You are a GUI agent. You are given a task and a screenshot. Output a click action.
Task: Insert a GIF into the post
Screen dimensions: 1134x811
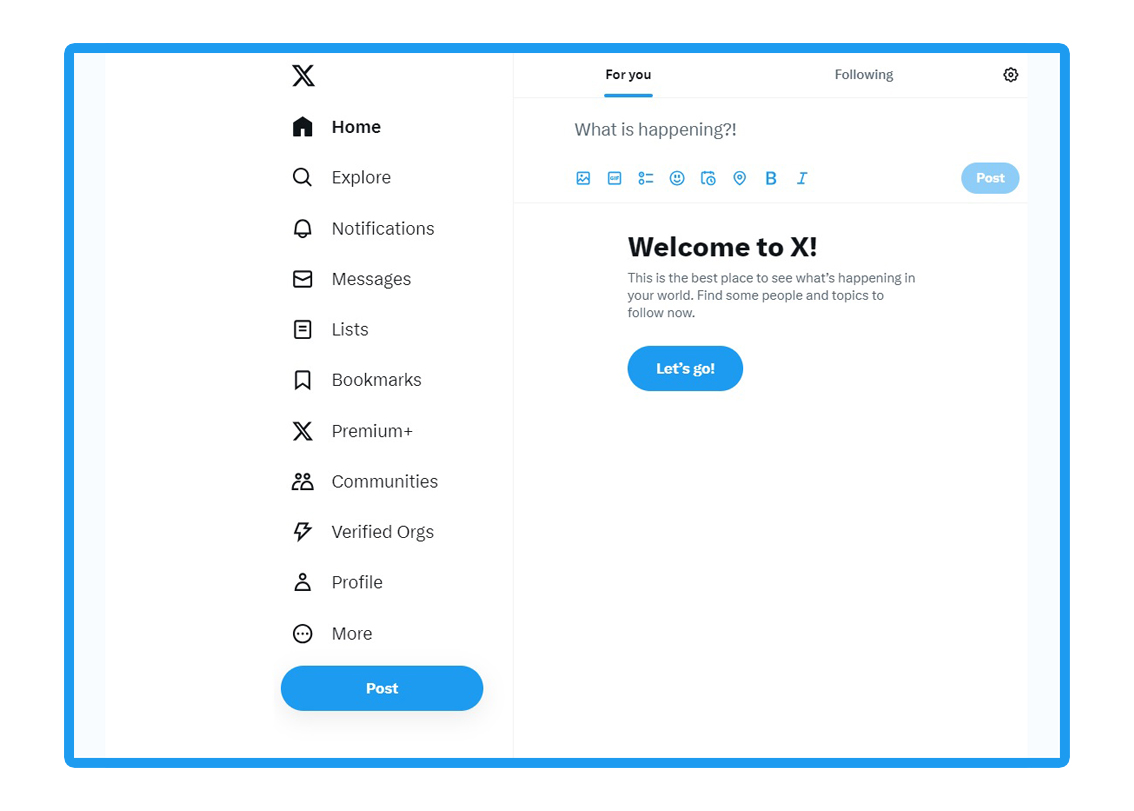click(x=615, y=178)
